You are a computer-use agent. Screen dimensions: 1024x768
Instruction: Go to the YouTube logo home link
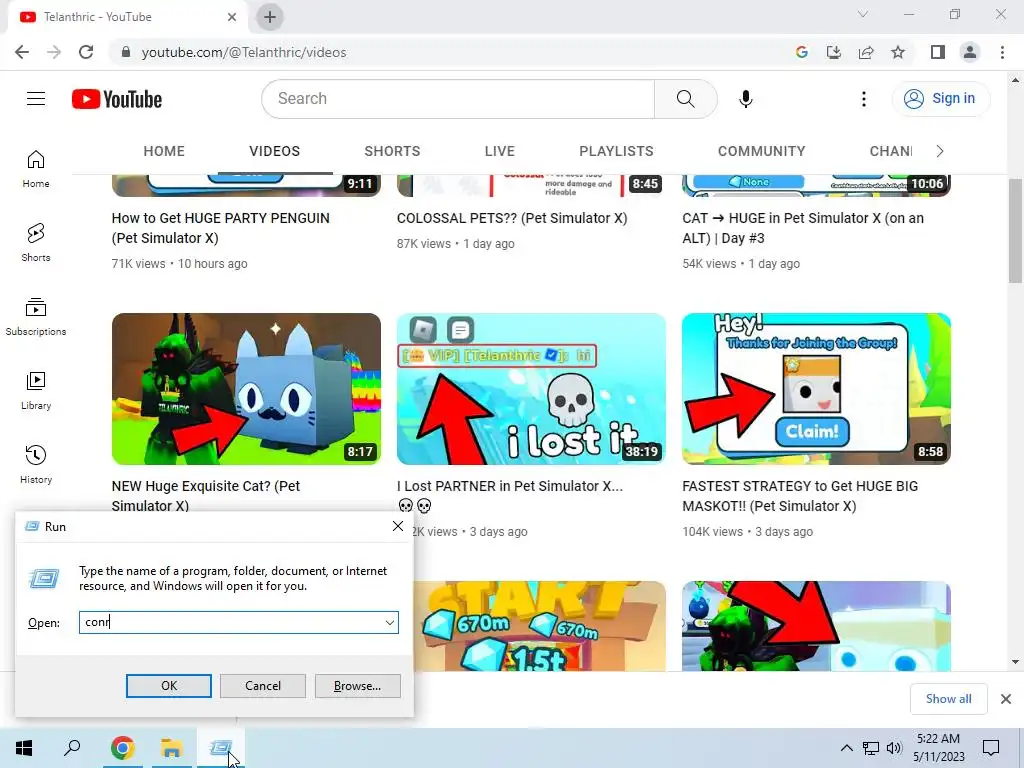(x=117, y=99)
